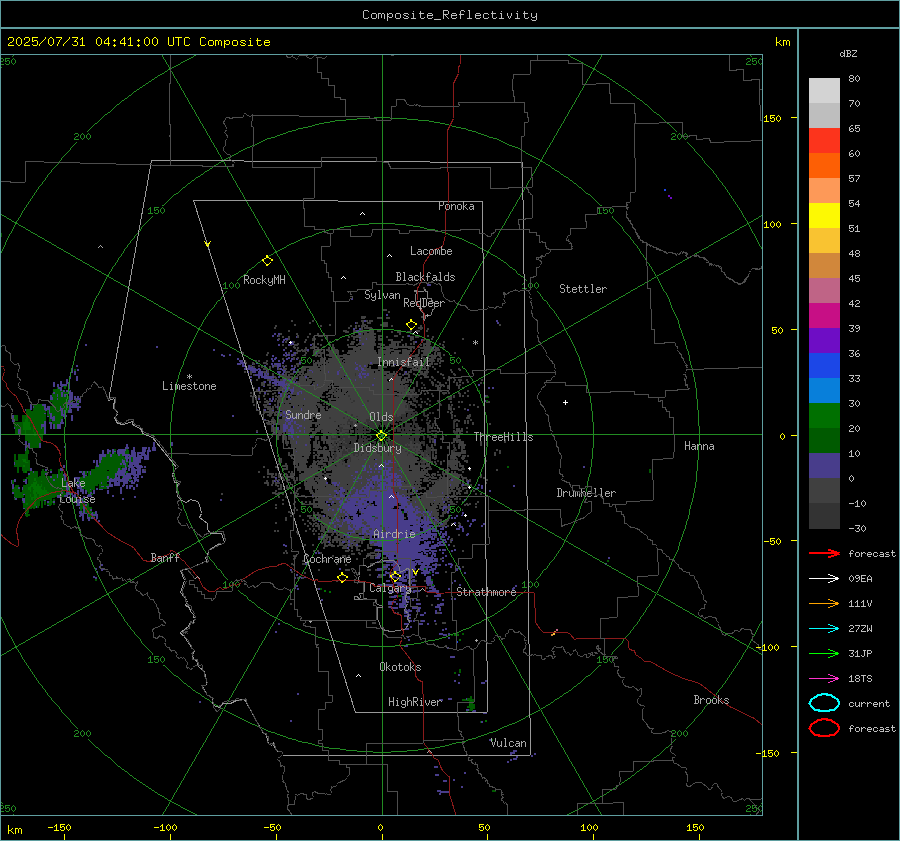Click the HighRiver label
This screenshot has height=841, width=900.
coord(415,702)
